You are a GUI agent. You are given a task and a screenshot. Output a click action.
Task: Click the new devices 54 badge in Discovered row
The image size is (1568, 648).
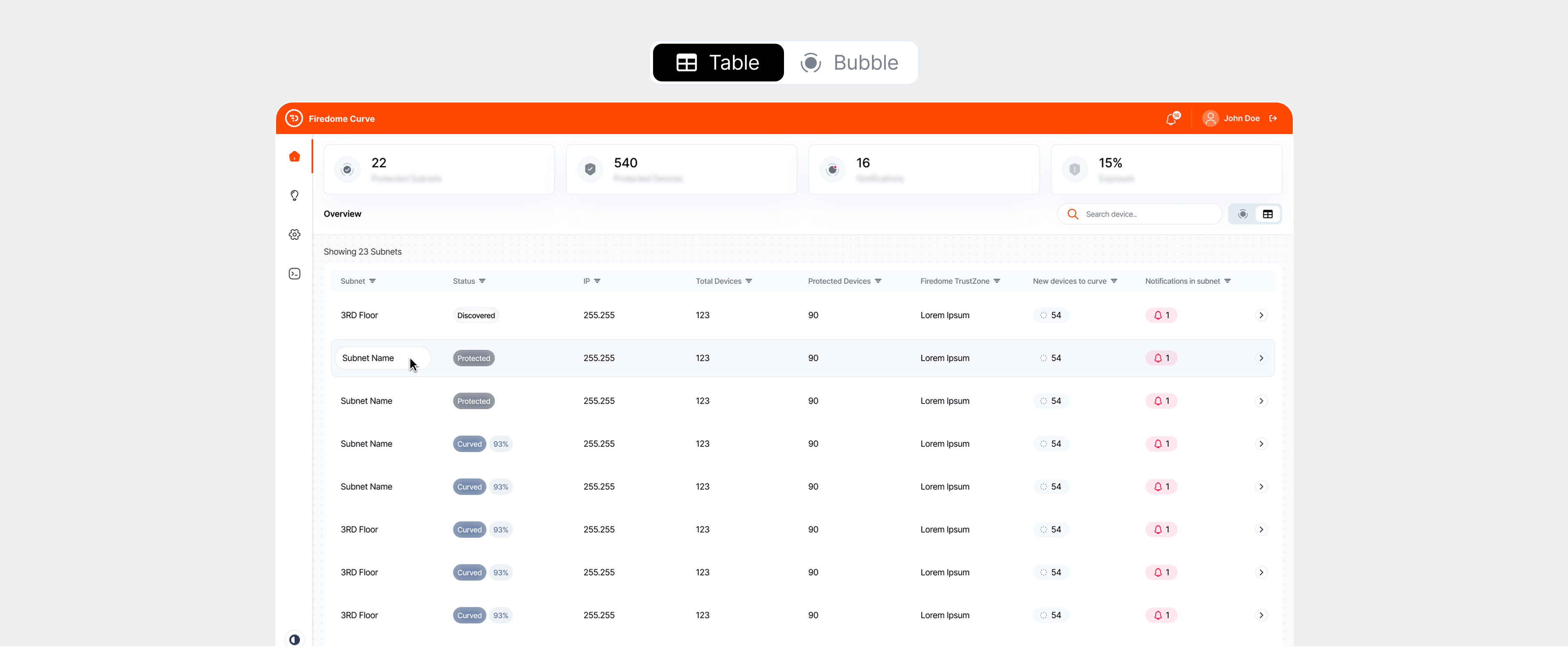pyautogui.click(x=1050, y=315)
